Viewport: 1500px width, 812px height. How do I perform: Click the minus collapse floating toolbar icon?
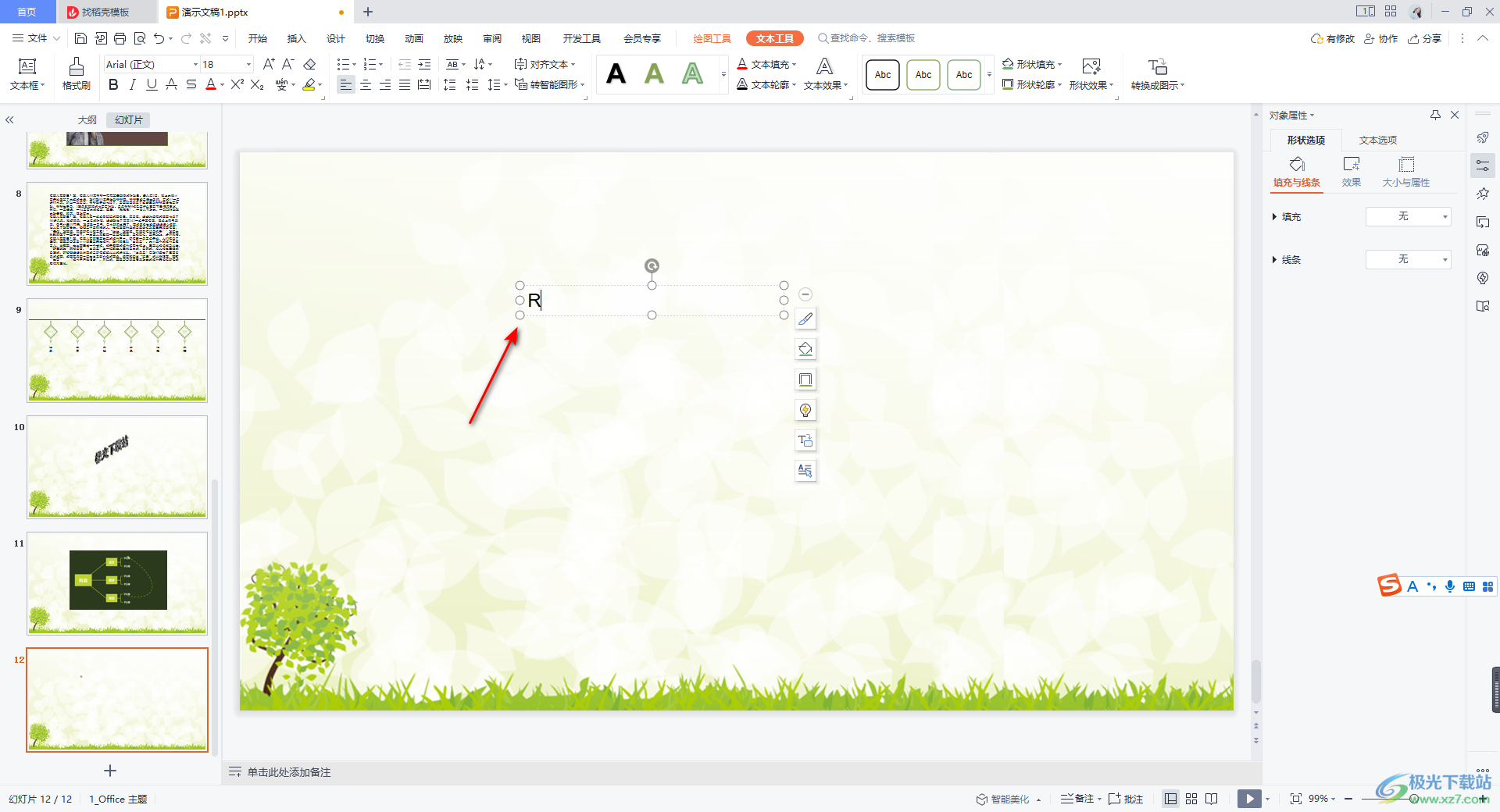(805, 294)
